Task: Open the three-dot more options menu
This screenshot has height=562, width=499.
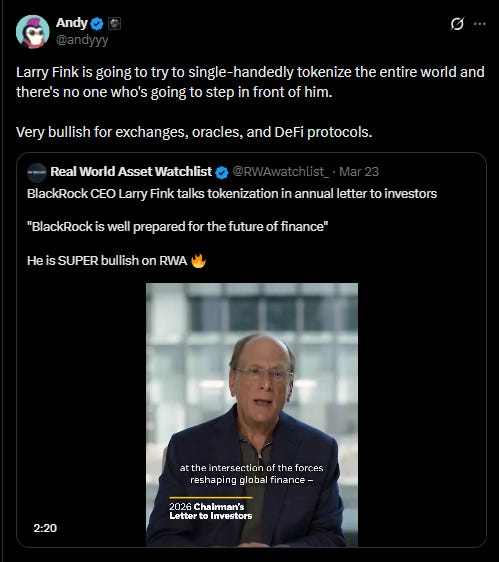Action: point(480,24)
